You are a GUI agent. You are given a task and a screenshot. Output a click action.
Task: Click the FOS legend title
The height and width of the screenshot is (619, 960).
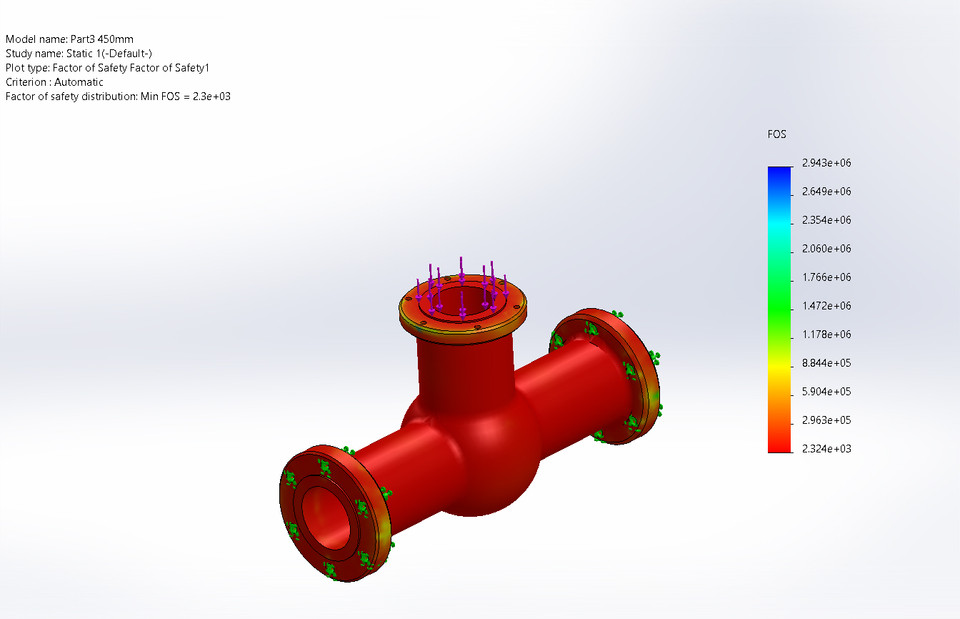(776, 134)
